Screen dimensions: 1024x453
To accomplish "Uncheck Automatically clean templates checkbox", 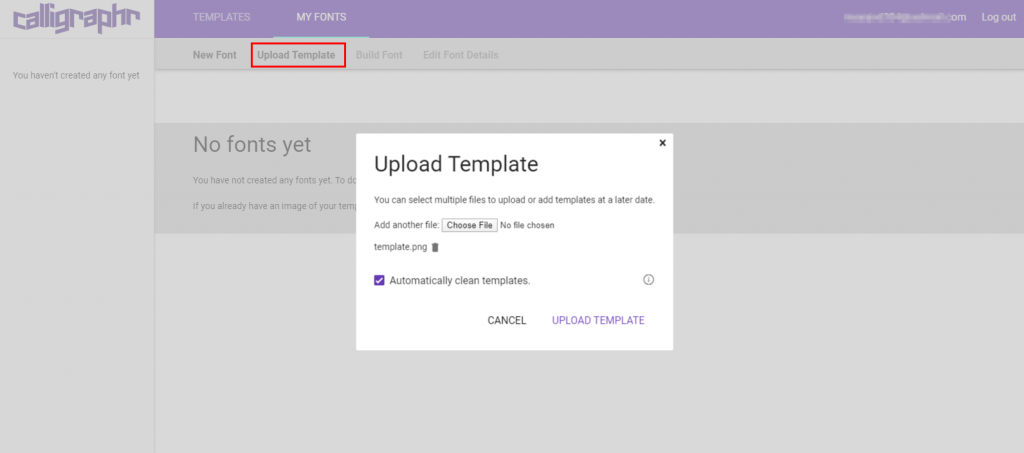I will point(379,281).
